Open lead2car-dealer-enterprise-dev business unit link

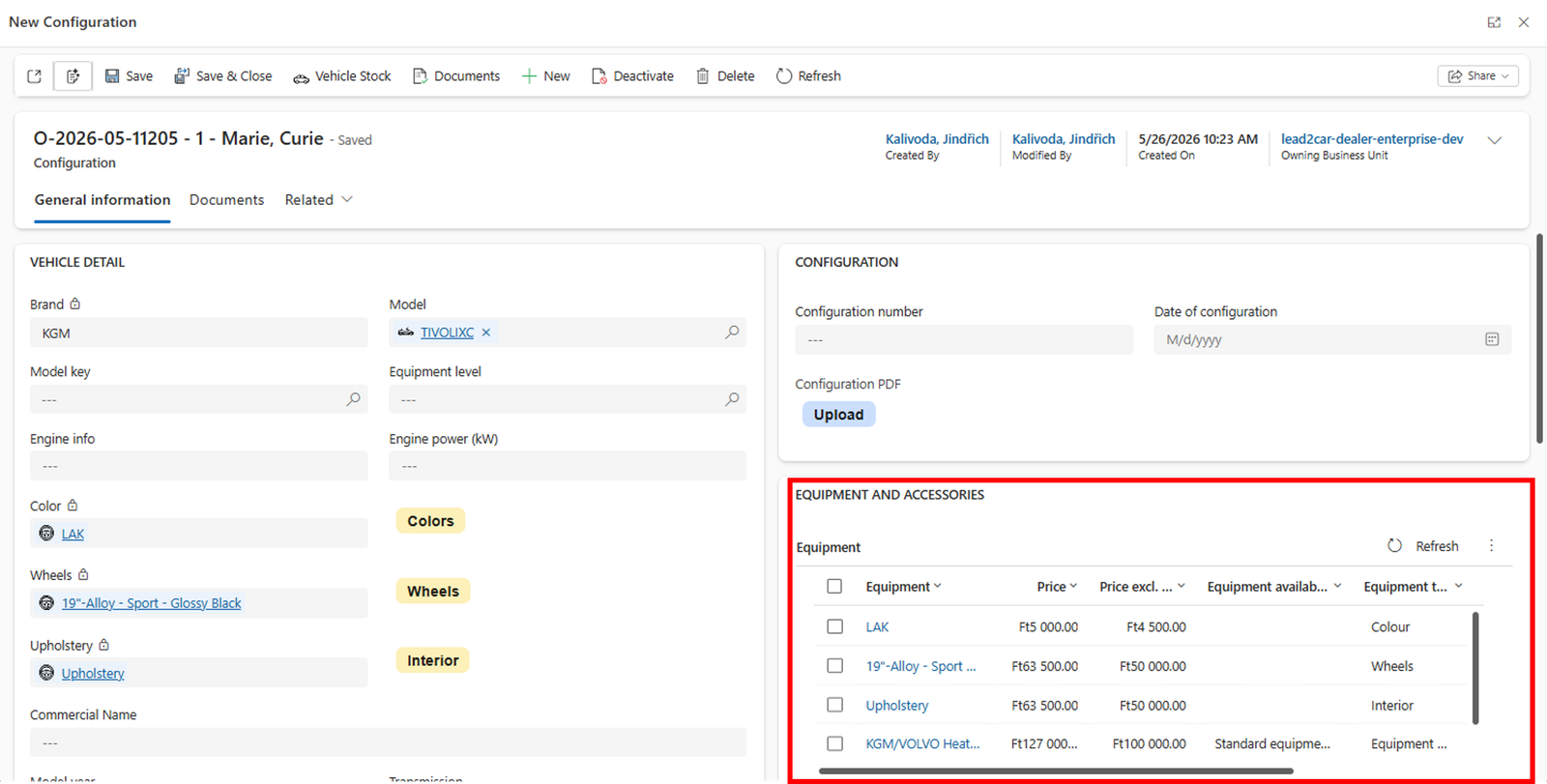pyautogui.click(x=1372, y=139)
